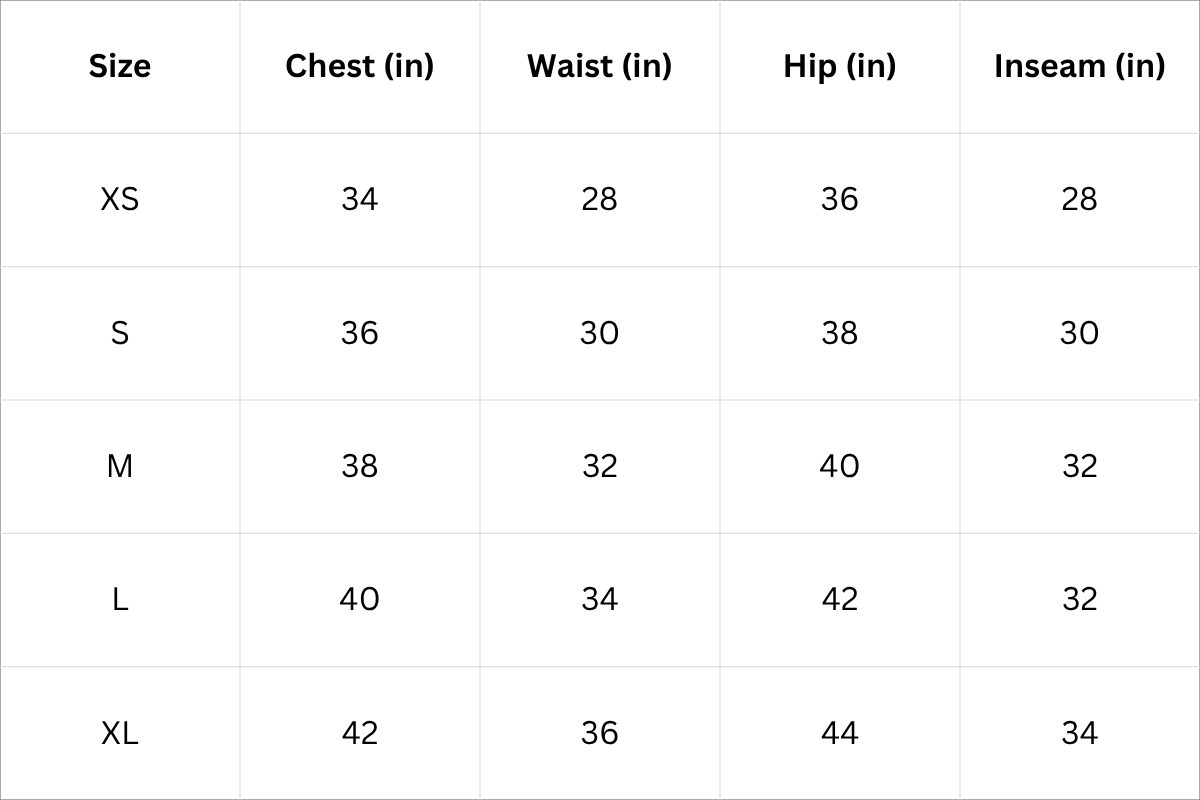Select the Hip (in) header cell
1200x800 pixels.
click(840, 66)
